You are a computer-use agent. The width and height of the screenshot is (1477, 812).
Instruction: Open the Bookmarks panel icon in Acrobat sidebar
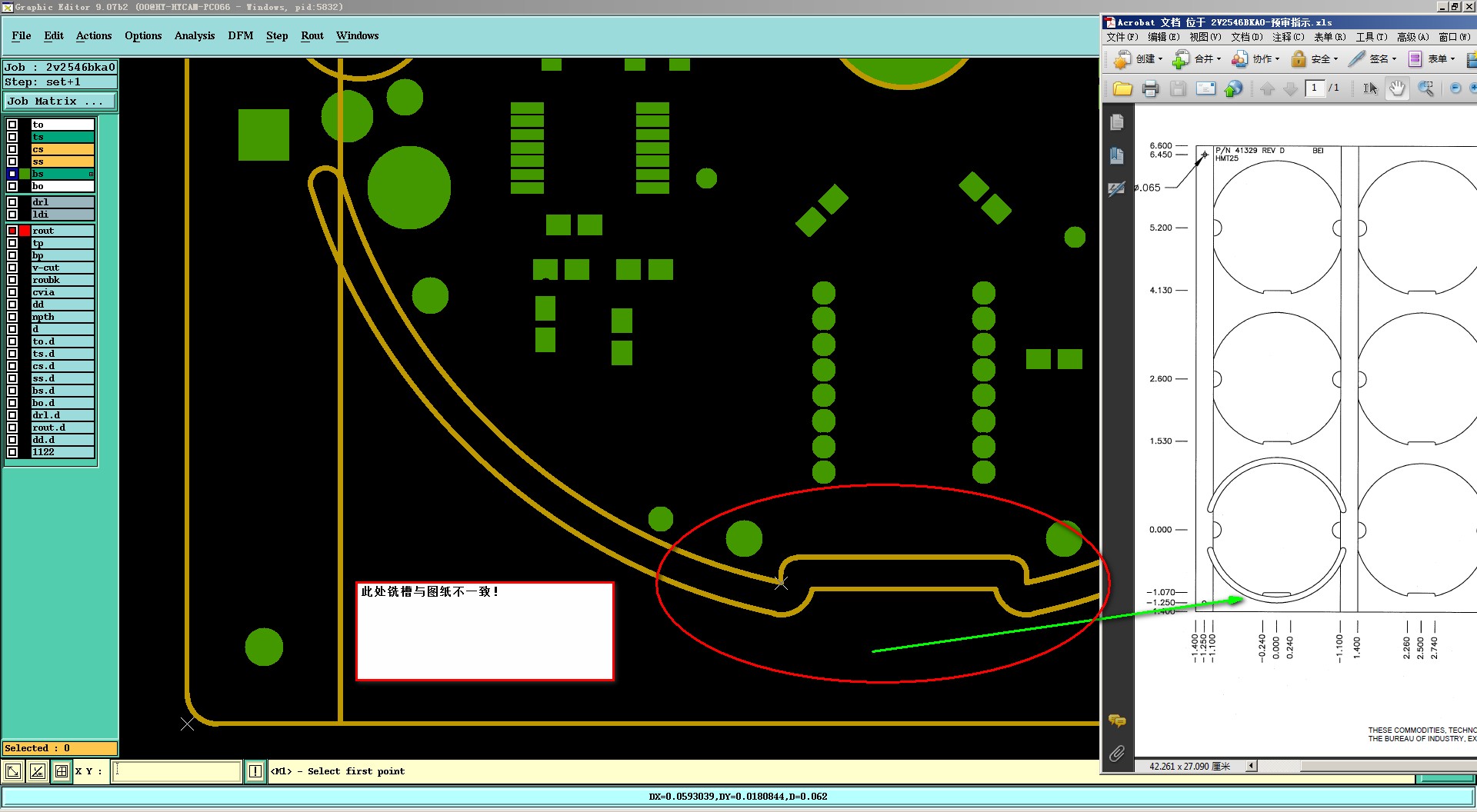point(1117,155)
